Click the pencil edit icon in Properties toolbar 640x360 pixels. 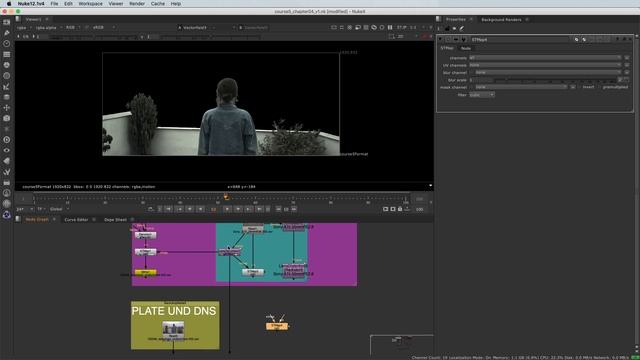(462, 28)
